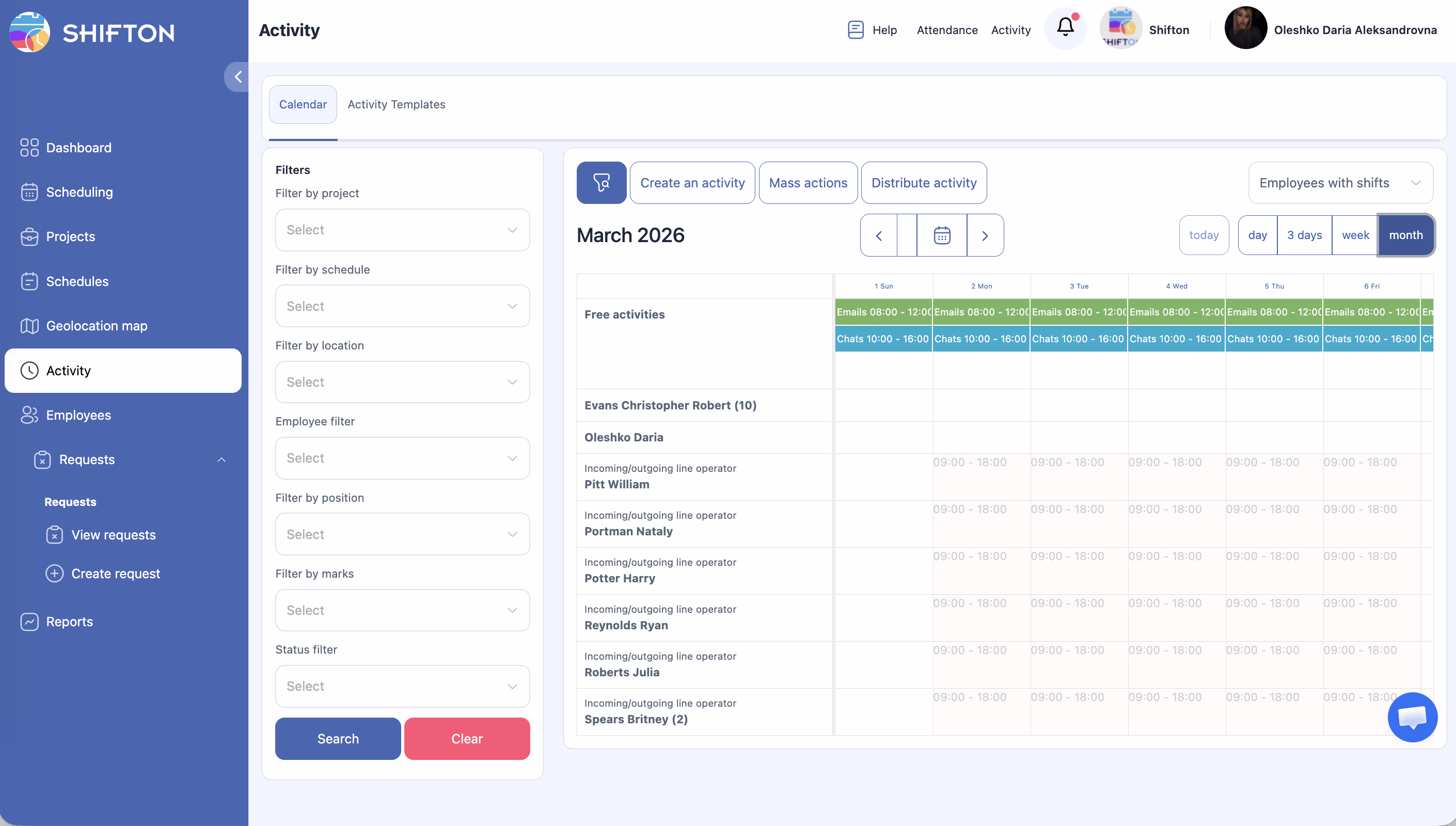The height and width of the screenshot is (826, 1456).
Task: Open Filter by project dropdown
Action: pyautogui.click(x=402, y=230)
